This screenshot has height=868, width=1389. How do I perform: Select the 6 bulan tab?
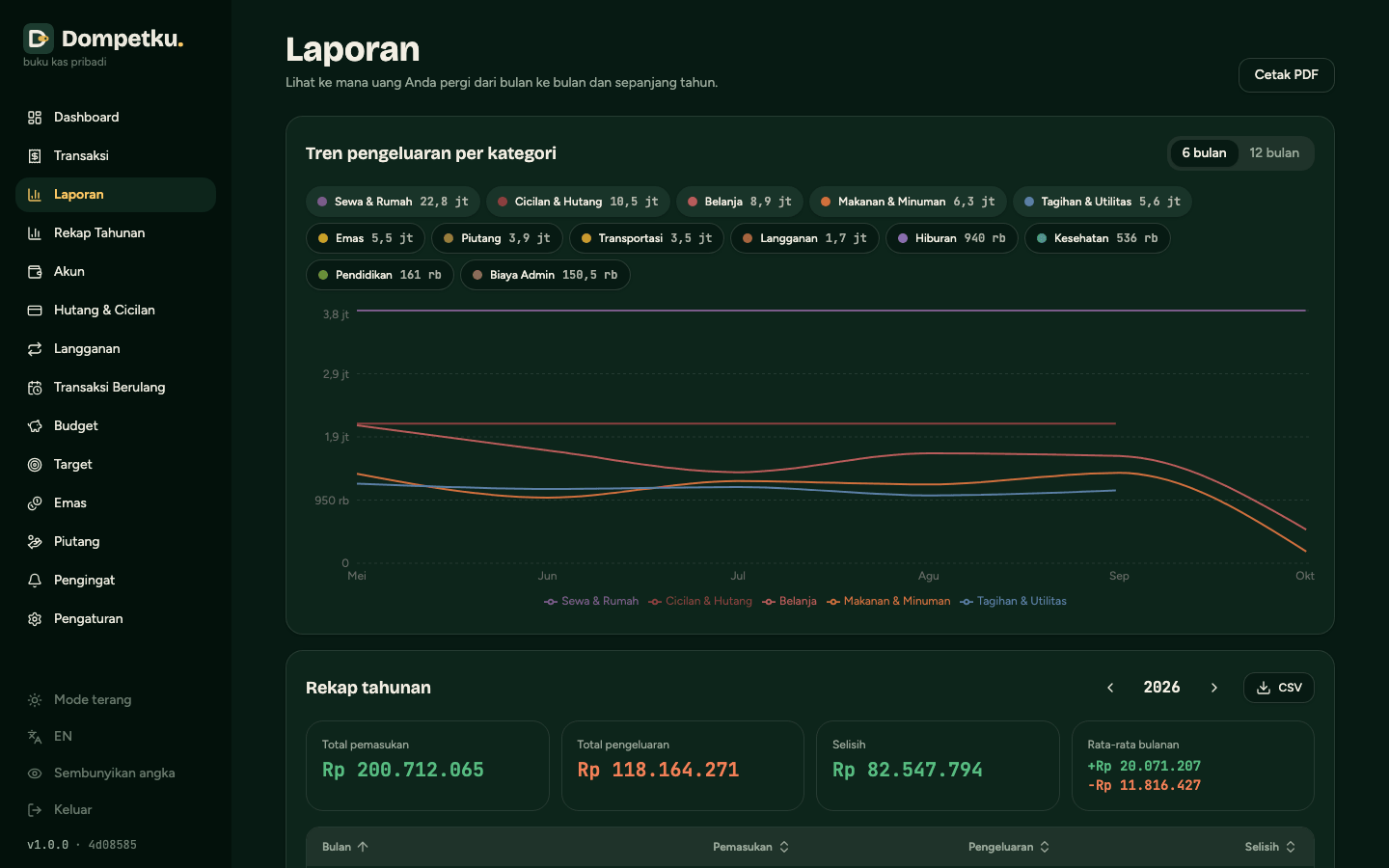tap(1204, 153)
